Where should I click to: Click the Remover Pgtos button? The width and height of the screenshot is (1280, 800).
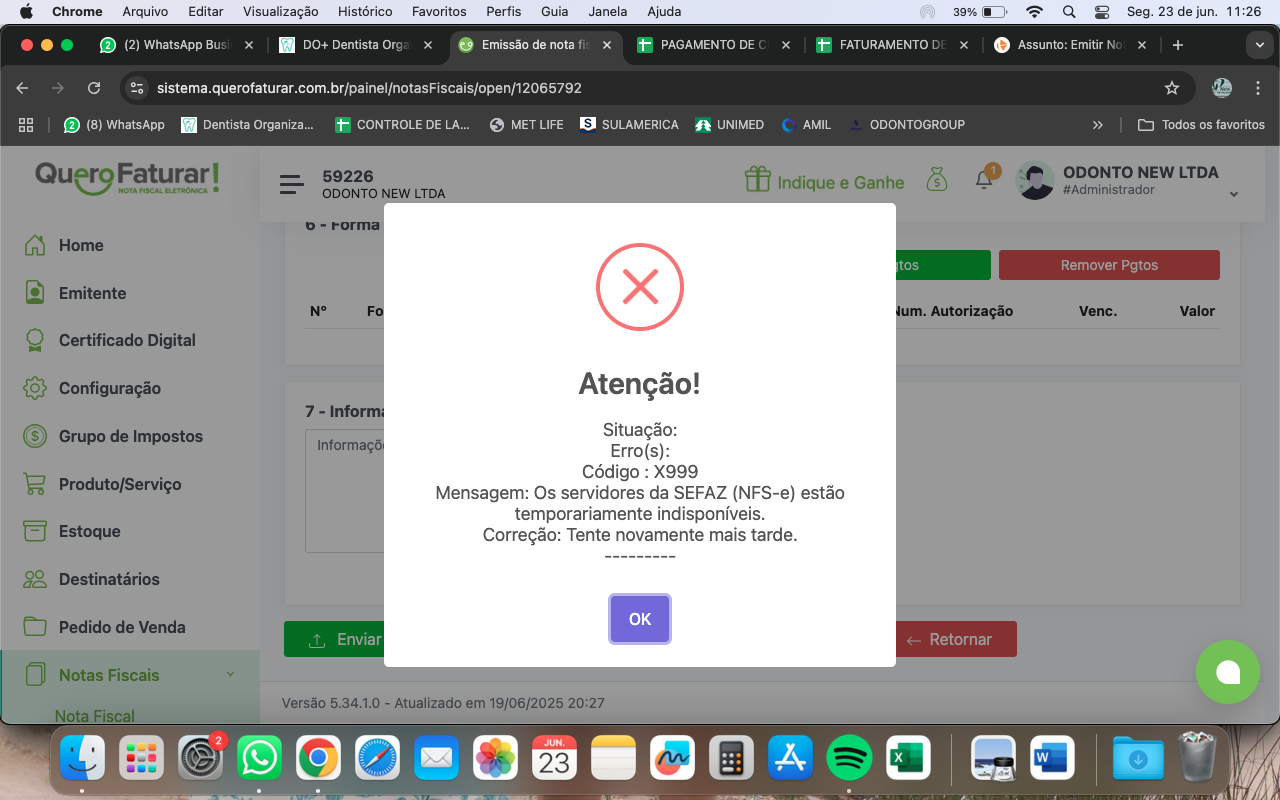pyautogui.click(x=1109, y=265)
